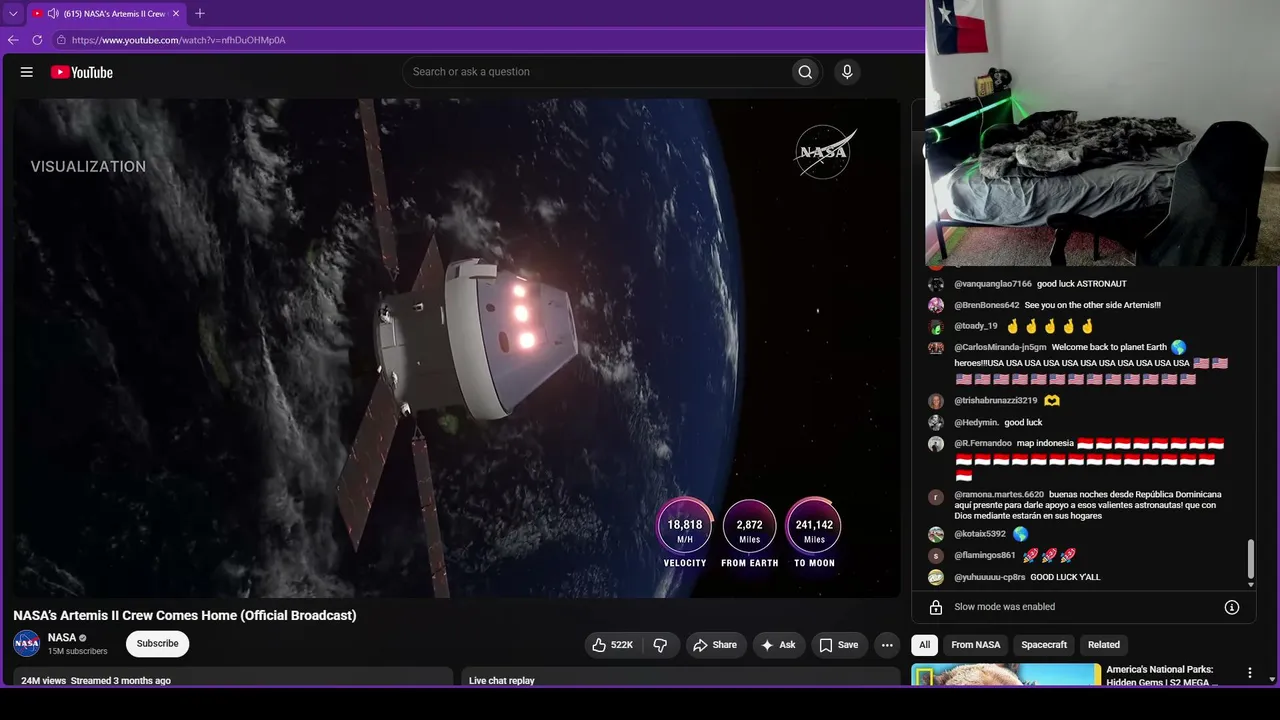
Task: Share the Artemis II broadcast
Action: [715, 645]
